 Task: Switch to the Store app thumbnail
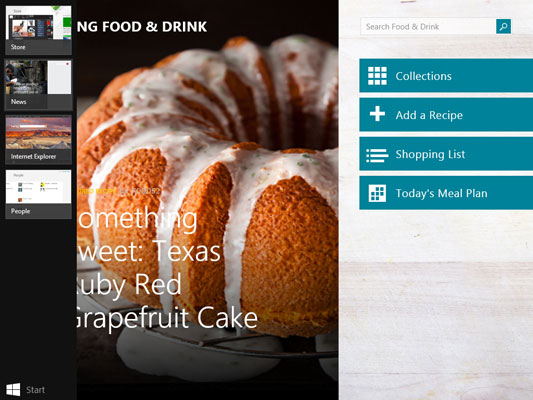[x=38, y=30]
